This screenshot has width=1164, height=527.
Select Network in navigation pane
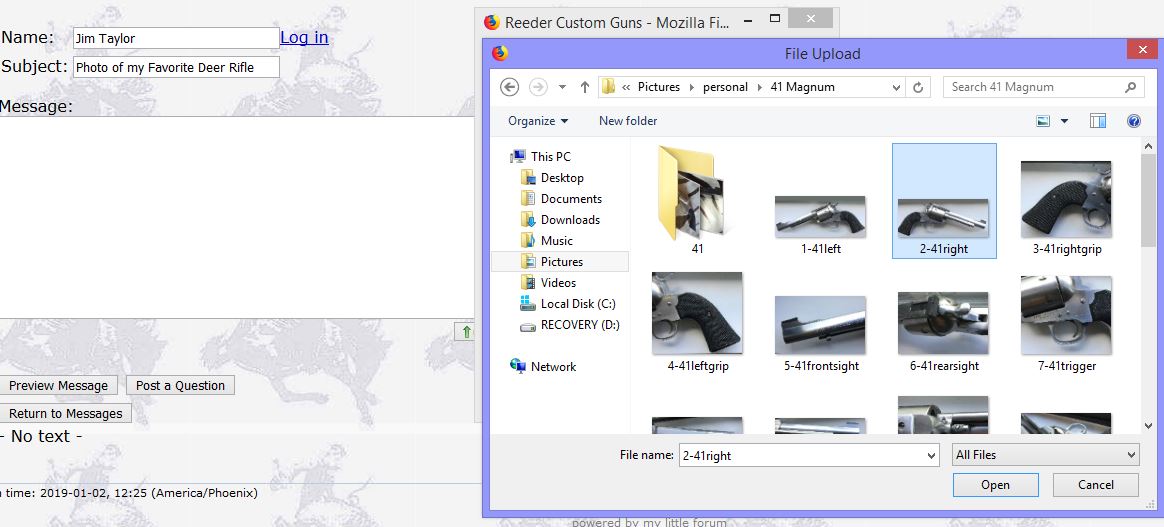coord(543,367)
